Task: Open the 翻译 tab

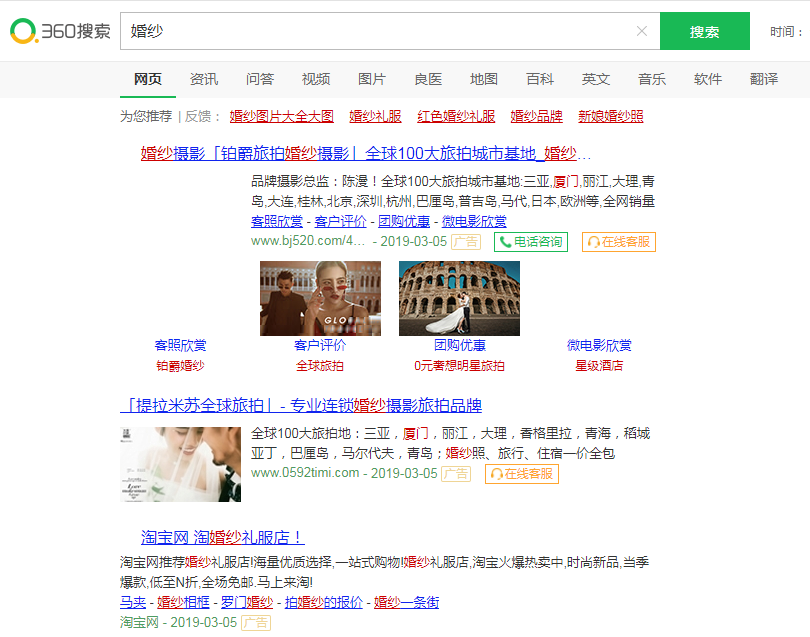Action: coord(764,79)
